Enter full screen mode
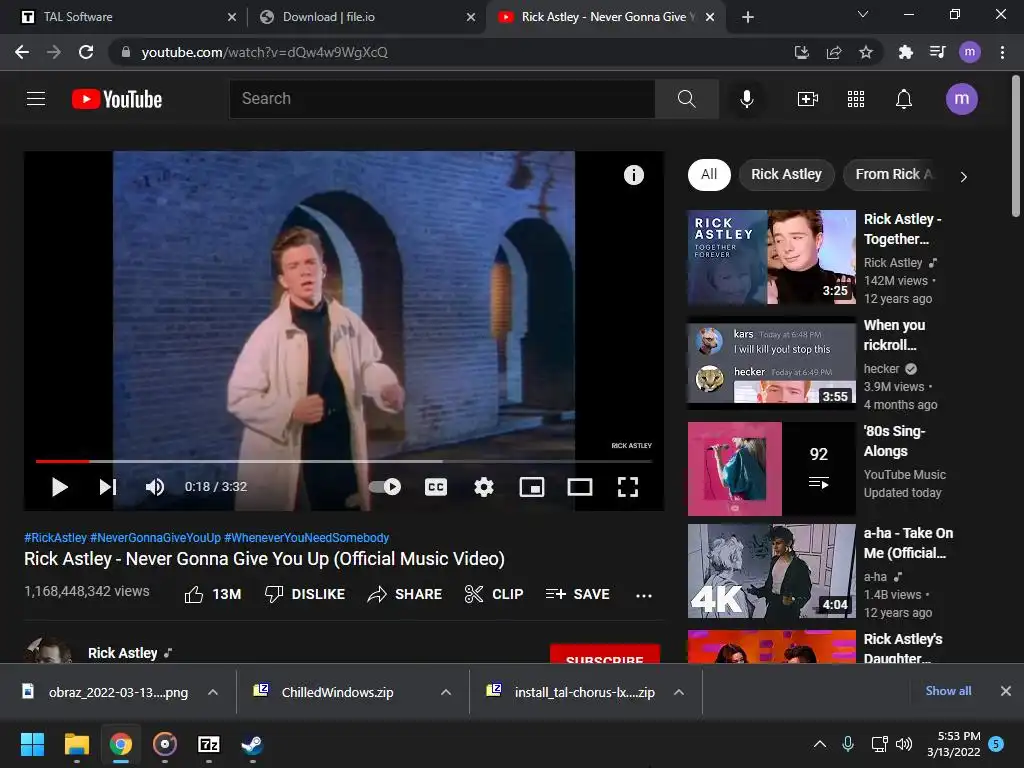Screen dimensions: 1024x768 [x=628, y=487]
